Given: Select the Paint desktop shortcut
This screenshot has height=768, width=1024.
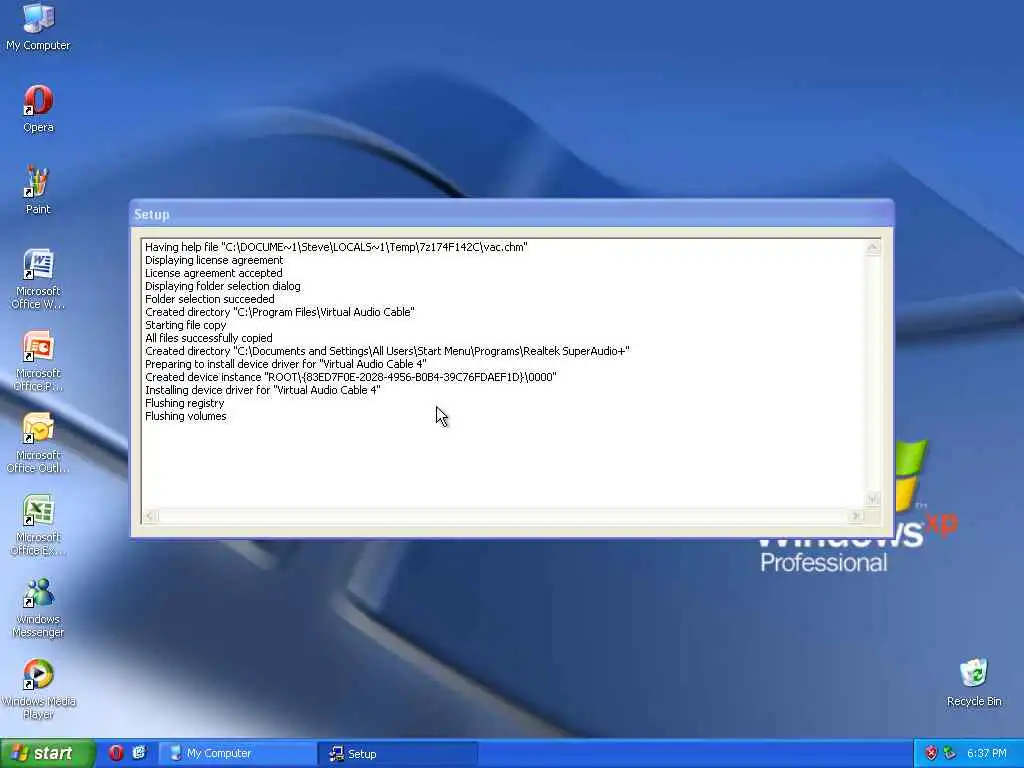Looking at the screenshot, I should click(37, 191).
